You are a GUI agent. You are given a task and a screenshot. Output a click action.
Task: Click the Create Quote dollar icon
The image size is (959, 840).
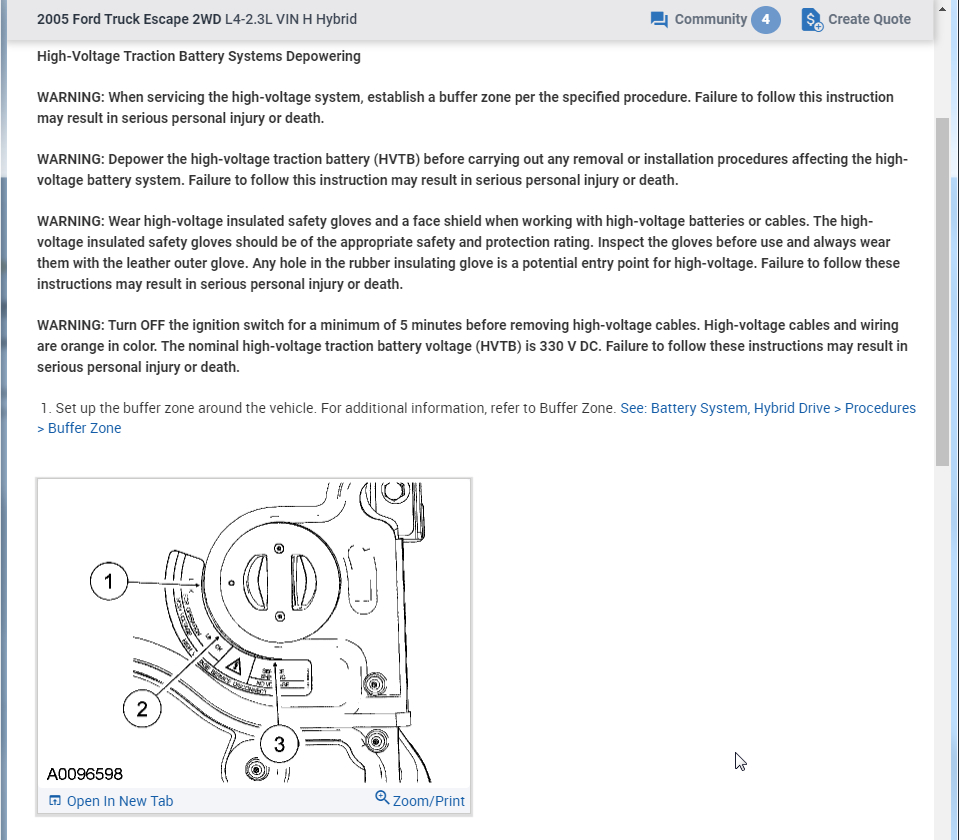[812, 20]
